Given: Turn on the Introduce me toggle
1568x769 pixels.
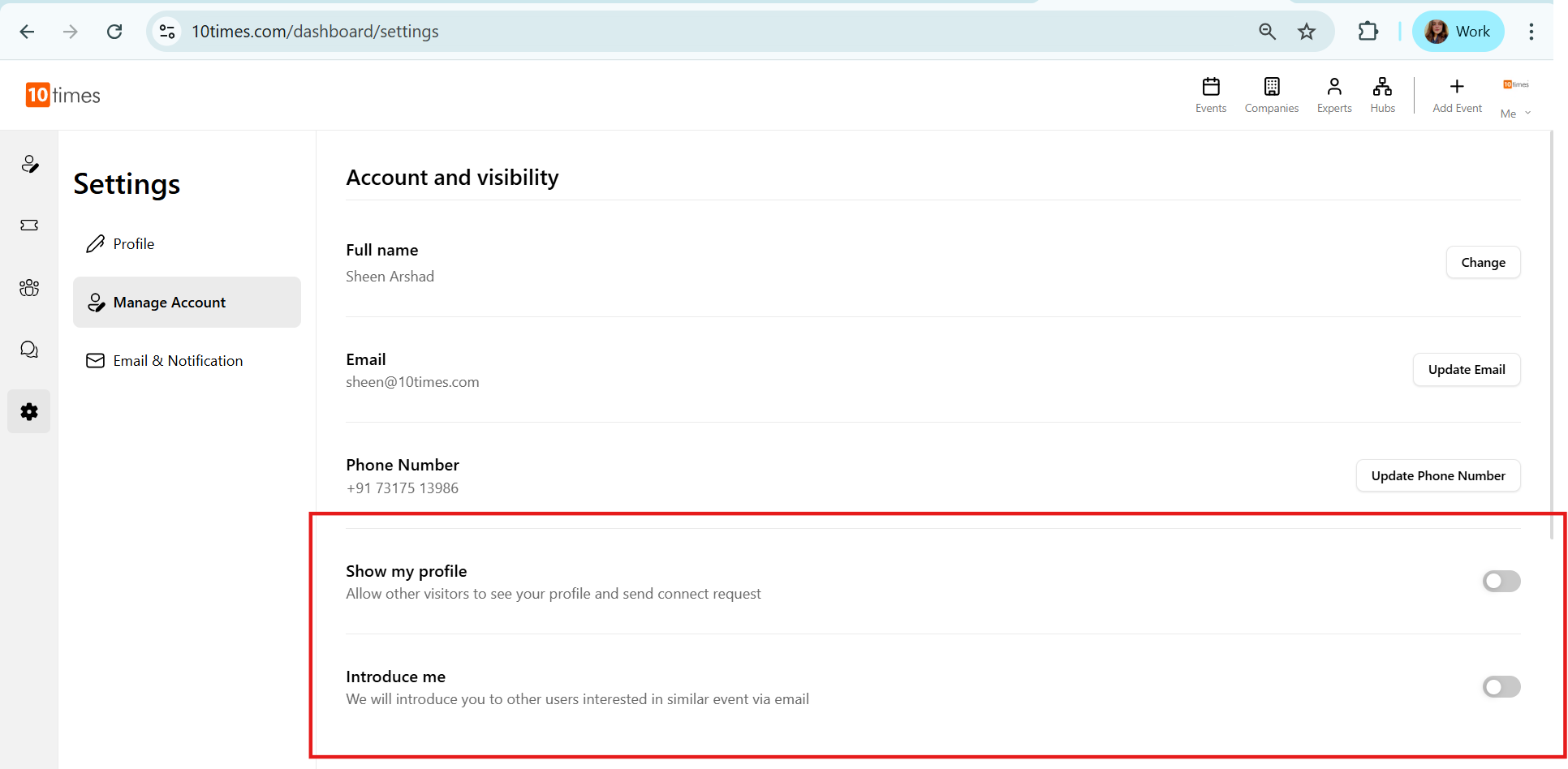Looking at the screenshot, I should pyautogui.click(x=1501, y=687).
